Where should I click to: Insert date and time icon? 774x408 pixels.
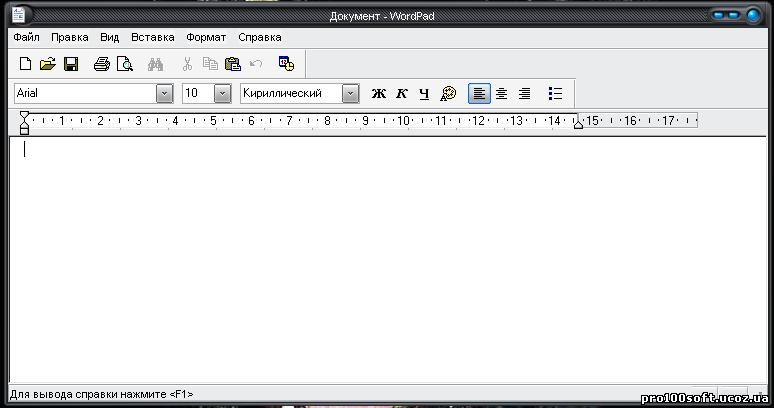[x=286, y=63]
